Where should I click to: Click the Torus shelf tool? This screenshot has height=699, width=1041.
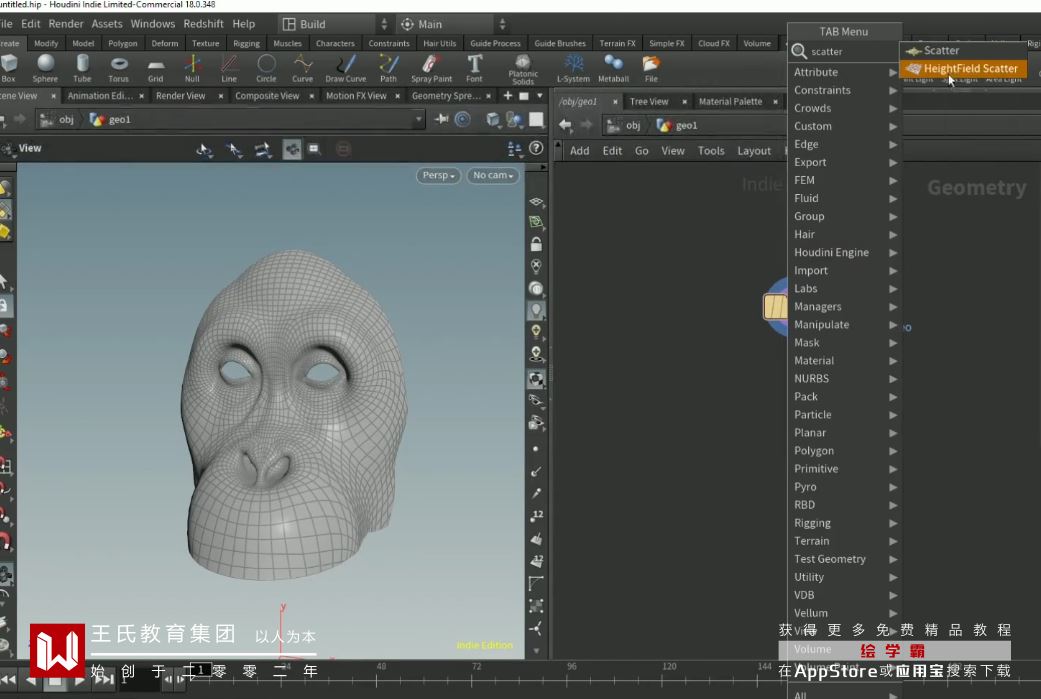[119, 67]
